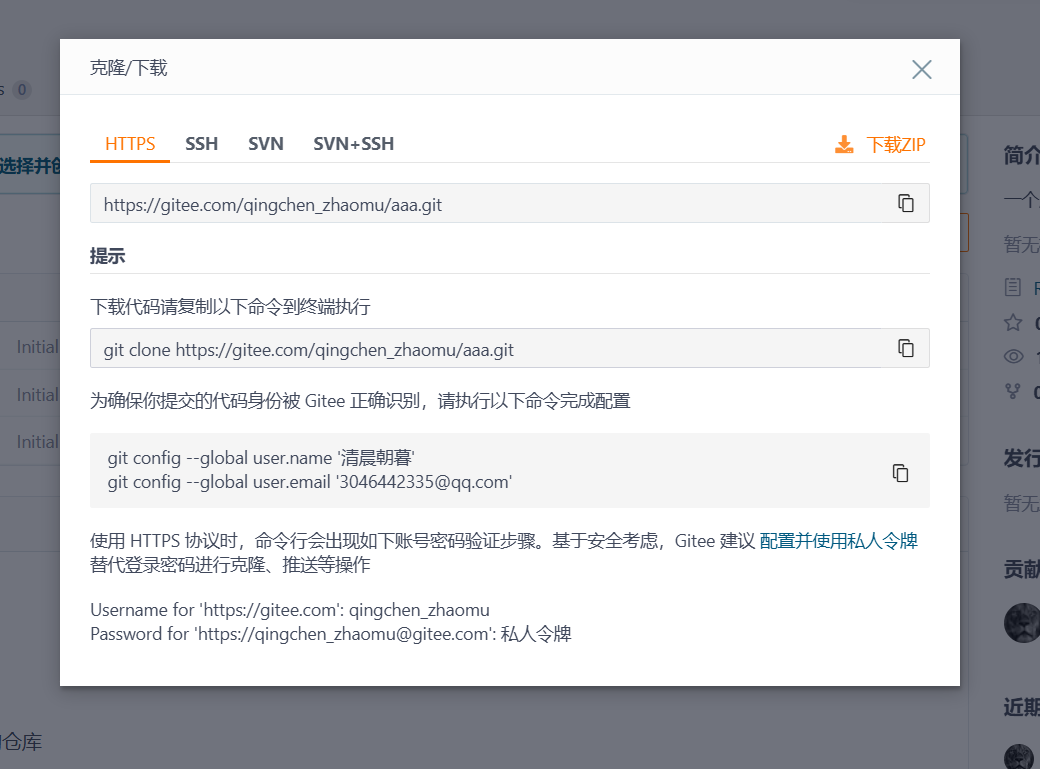Click the 克隆/下载 dialog title
Viewport: 1040px width, 769px height.
(129, 68)
